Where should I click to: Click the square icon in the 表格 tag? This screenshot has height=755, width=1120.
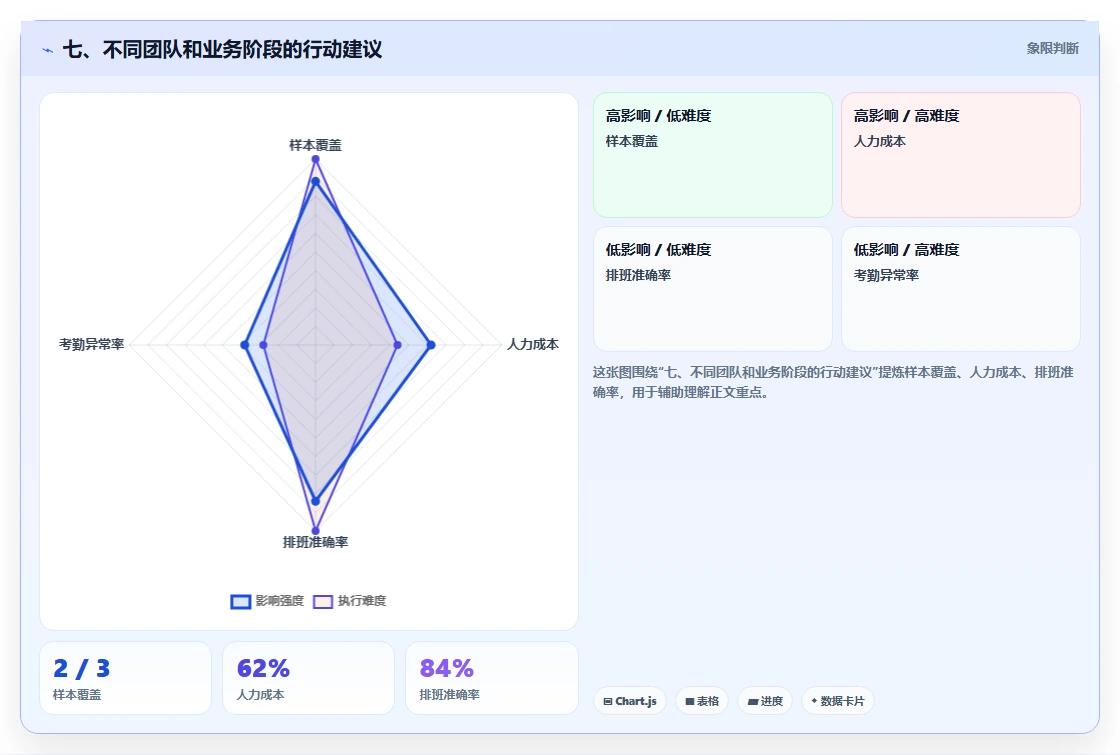pyautogui.click(x=690, y=701)
